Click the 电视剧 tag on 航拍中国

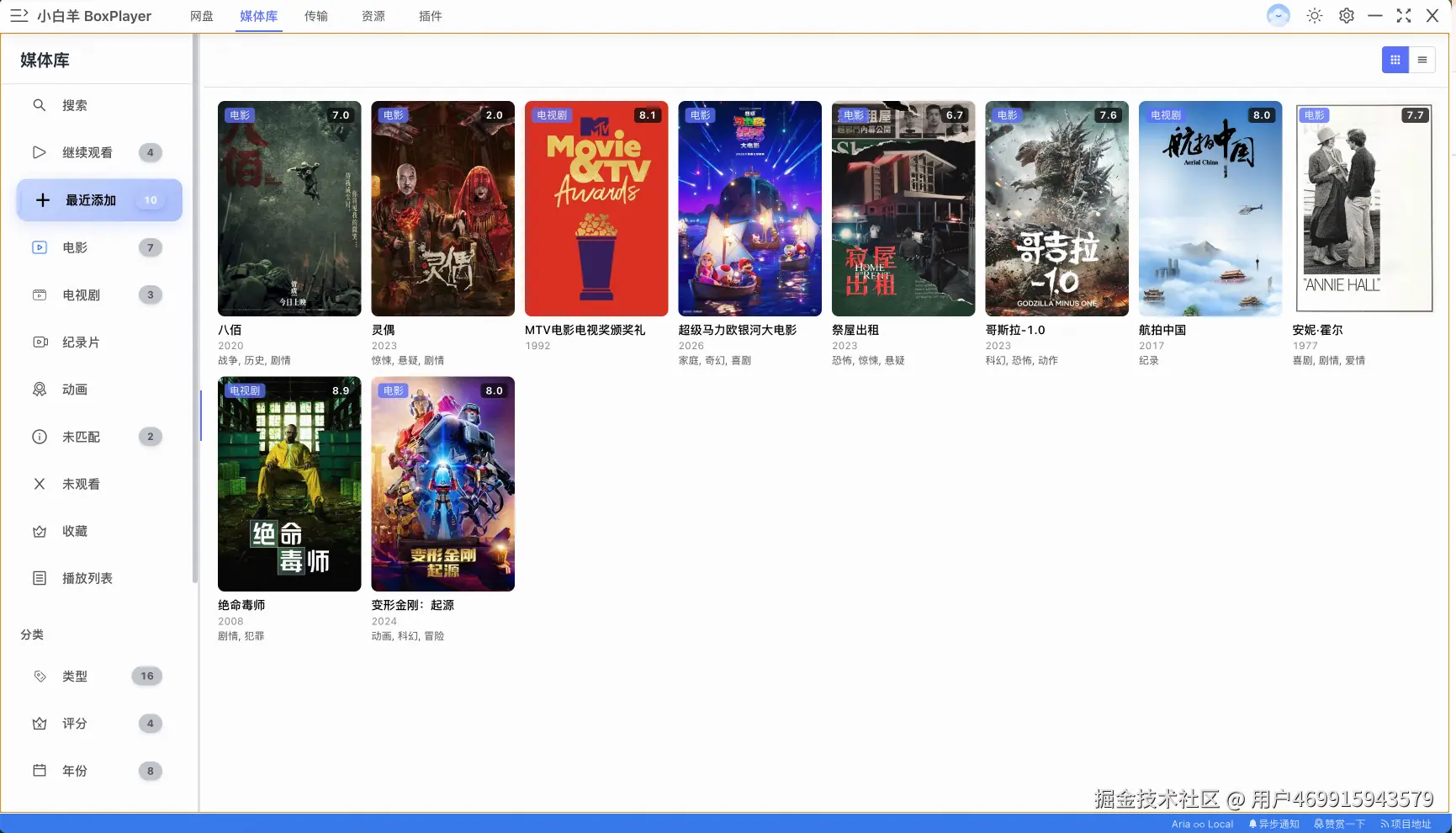point(1166,115)
